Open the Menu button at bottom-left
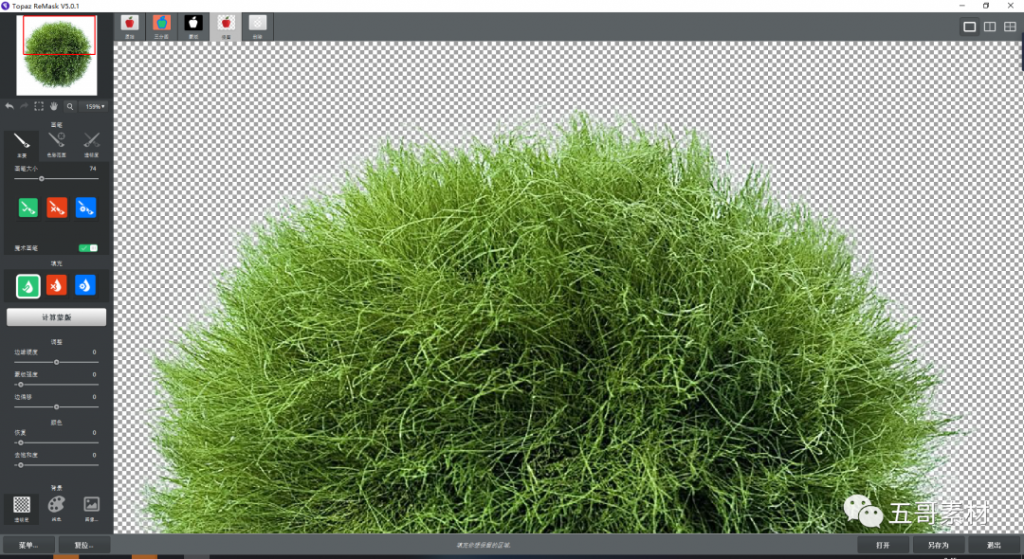This screenshot has height=559, width=1024. tap(29, 545)
